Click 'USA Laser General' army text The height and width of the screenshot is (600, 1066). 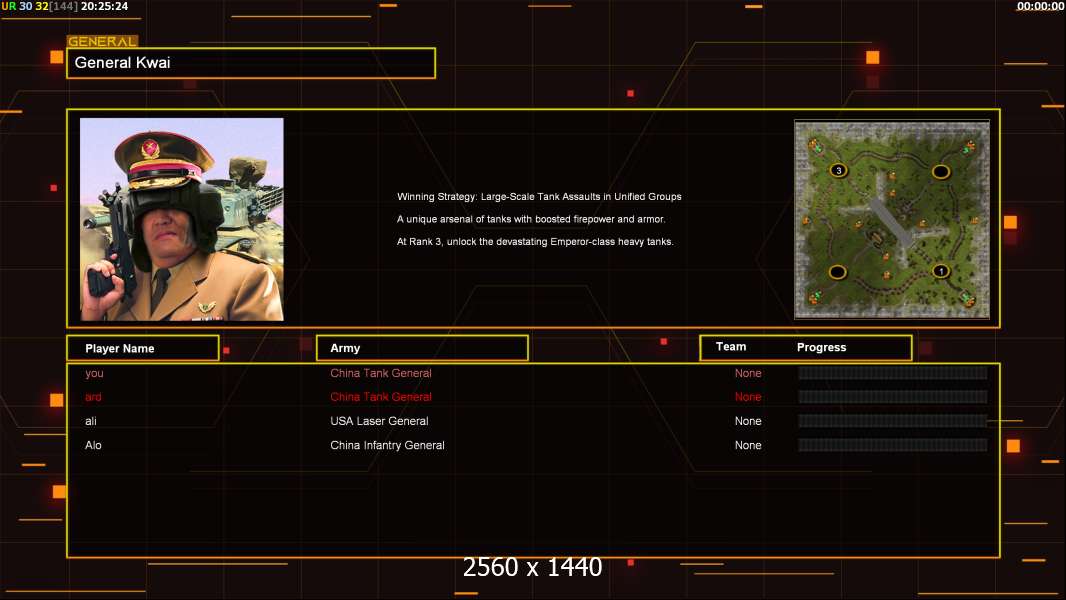click(379, 421)
